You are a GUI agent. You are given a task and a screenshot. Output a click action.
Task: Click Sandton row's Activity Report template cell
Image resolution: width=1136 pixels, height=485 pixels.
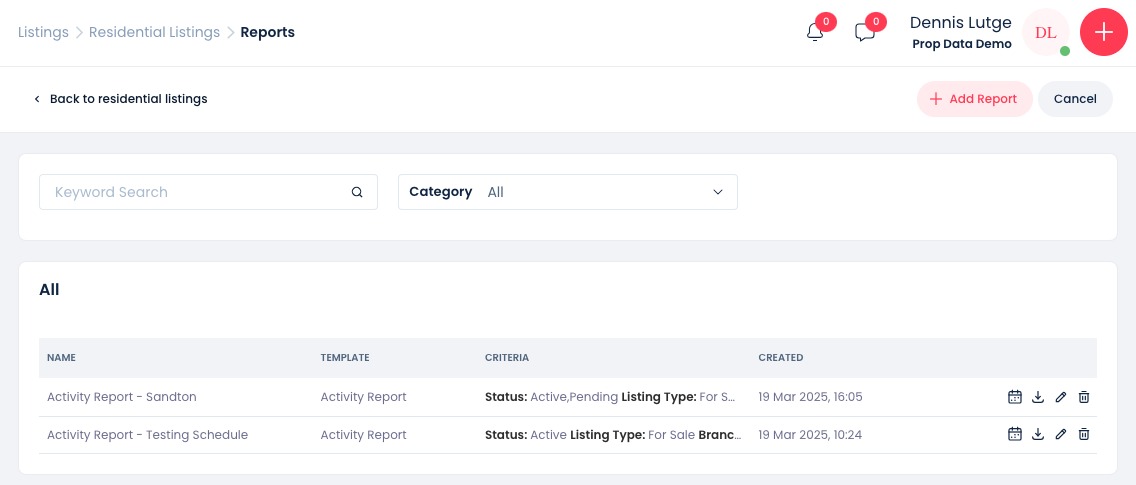click(363, 397)
